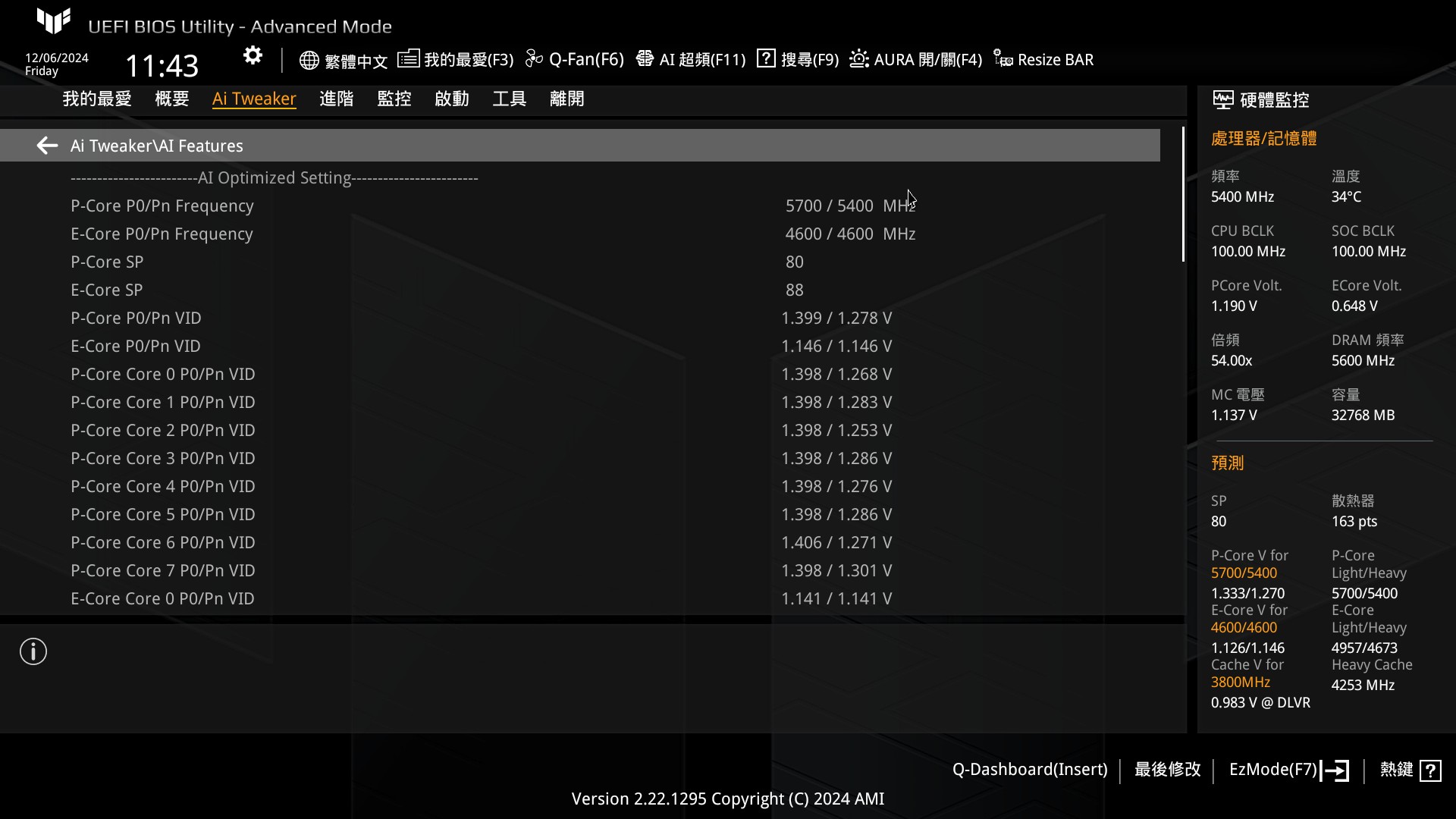Image resolution: width=1456 pixels, height=819 pixels.
Task: Switch to the 概要 tab
Action: 172,99
